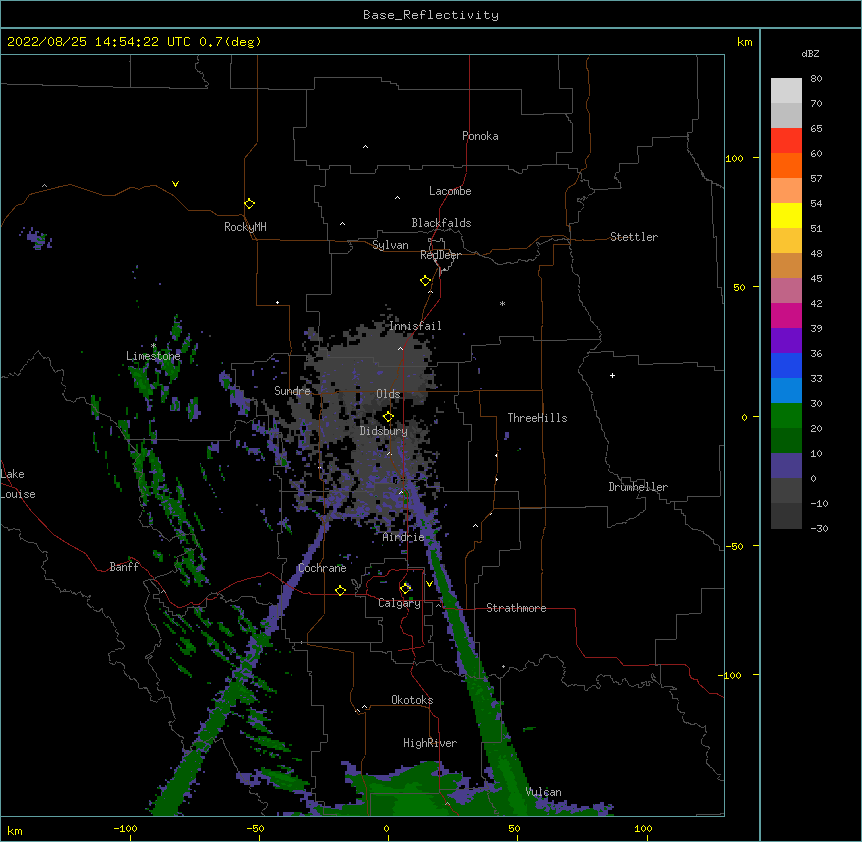This screenshot has width=862, height=842.
Task: Click the Drumheller city label
Action: pyautogui.click(x=638, y=487)
